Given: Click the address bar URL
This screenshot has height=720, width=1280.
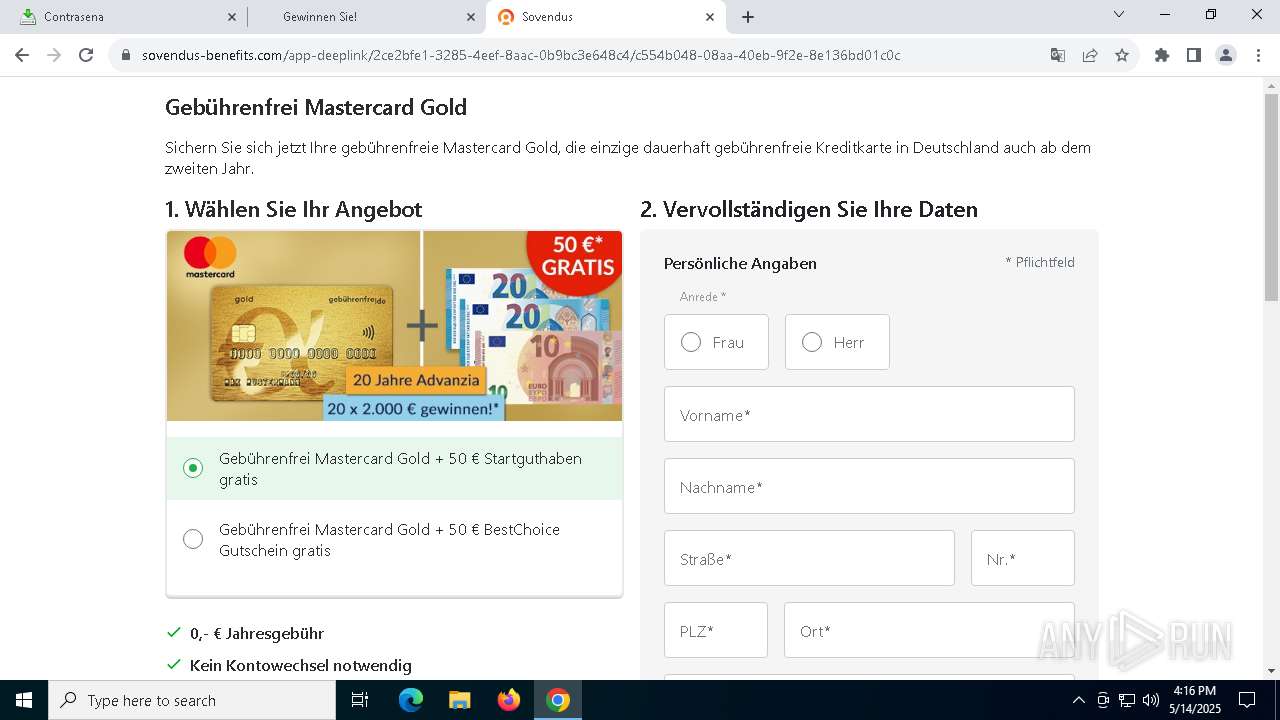Looking at the screenshot, I should [521, 55].
